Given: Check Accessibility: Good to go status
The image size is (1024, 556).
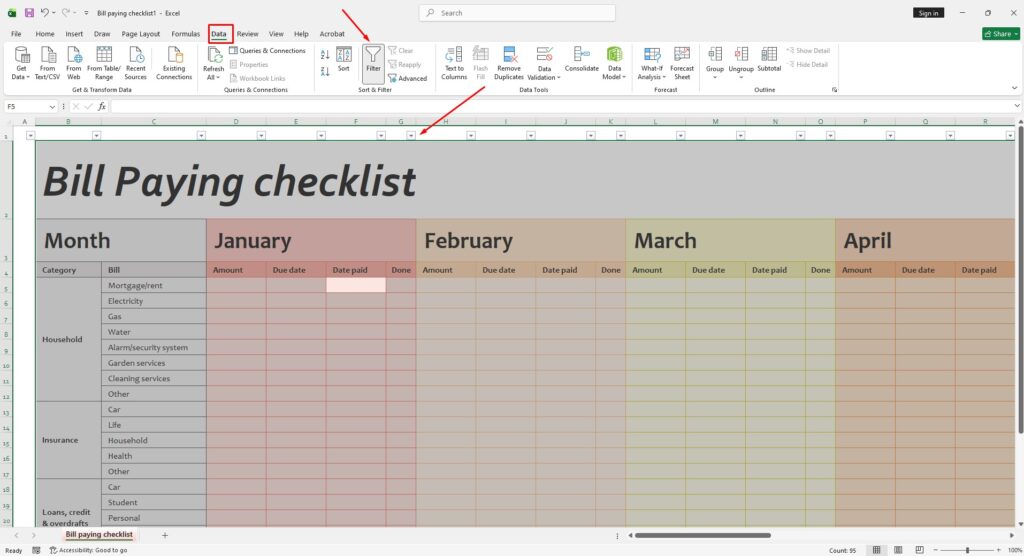Looking at the screenshot, I should [89, 550].
